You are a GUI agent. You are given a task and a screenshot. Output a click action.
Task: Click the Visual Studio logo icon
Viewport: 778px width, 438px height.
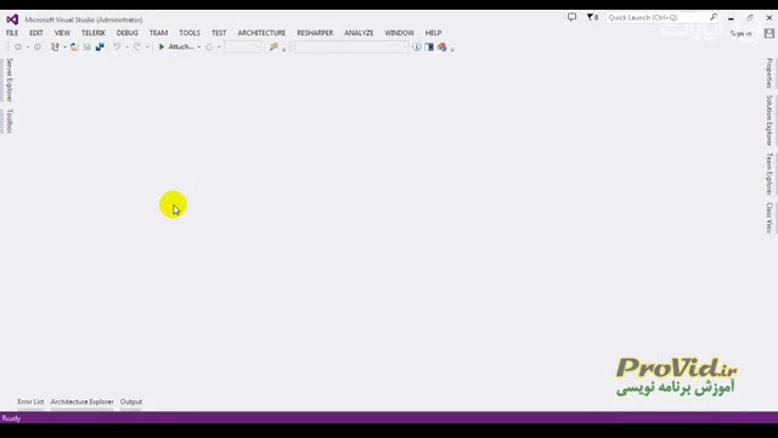(12, 19)
